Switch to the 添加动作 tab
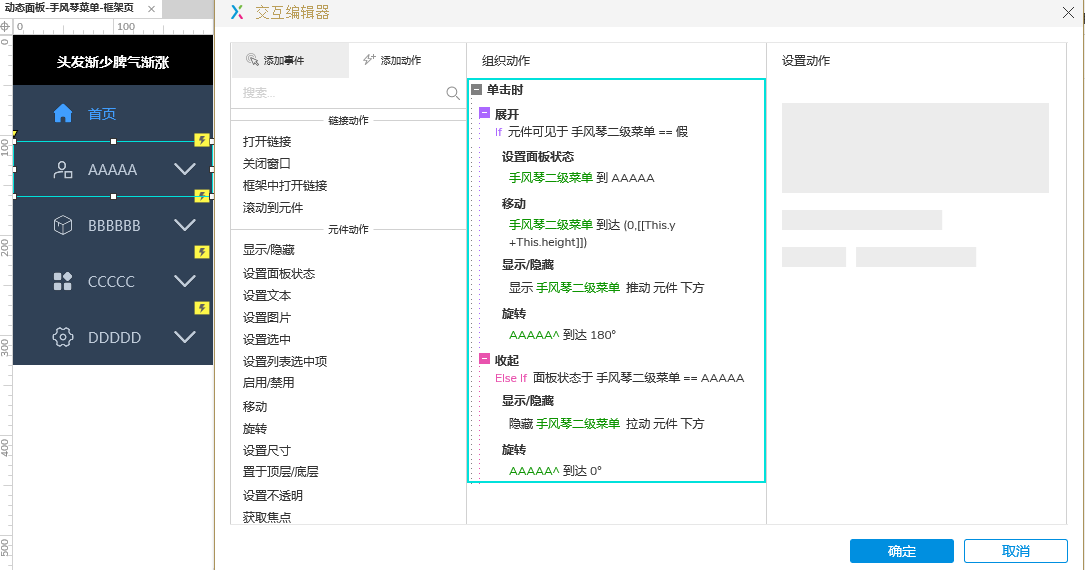The width and height of the screenshot is (1085, 570). tap(407, 60)
